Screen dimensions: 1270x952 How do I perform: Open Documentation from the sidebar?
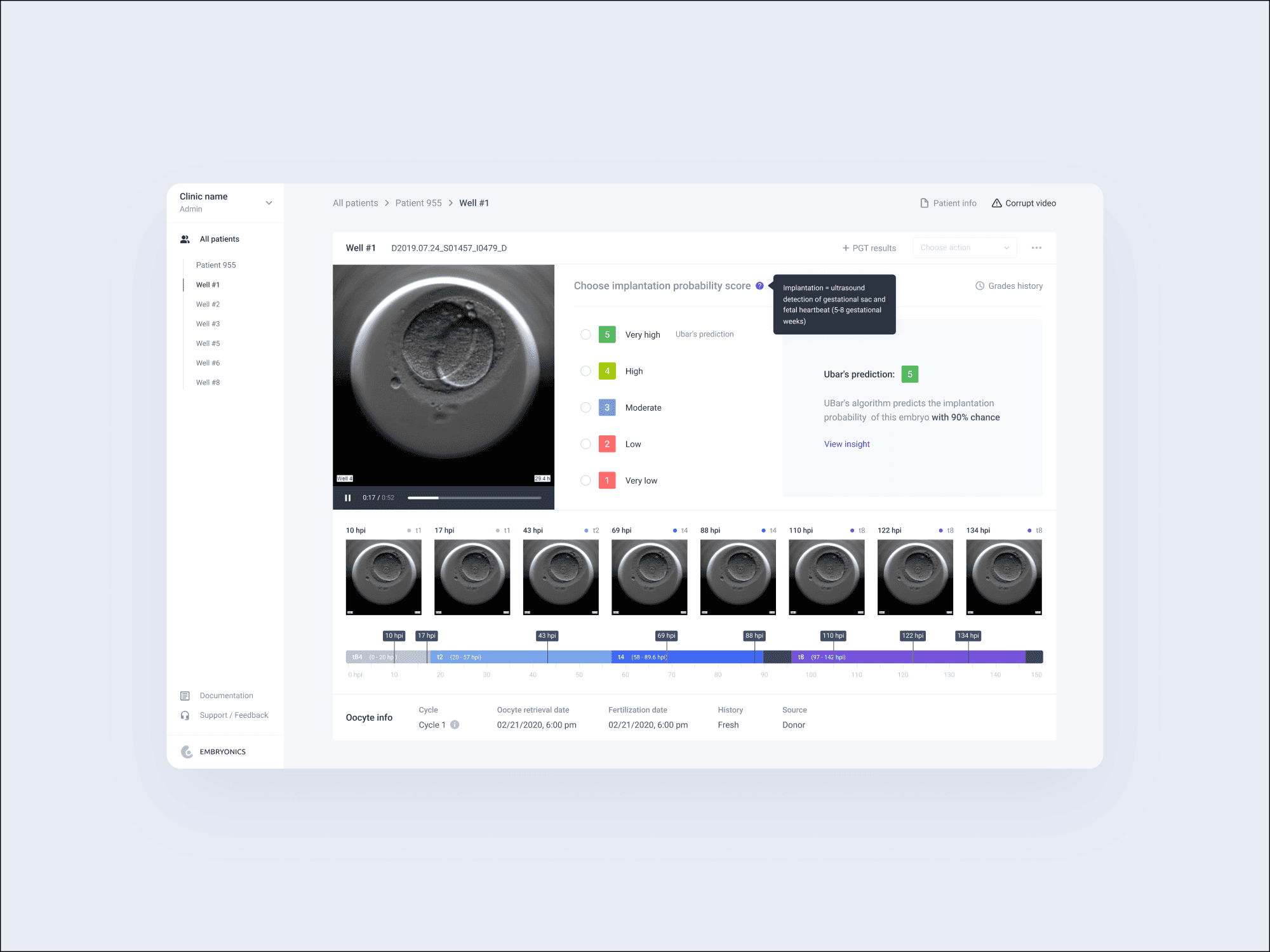coord(226,695)
